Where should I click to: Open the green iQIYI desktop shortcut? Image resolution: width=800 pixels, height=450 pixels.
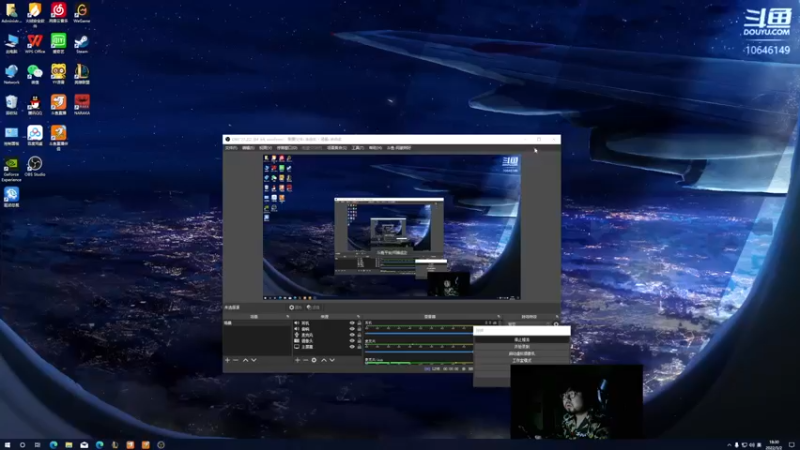pyautogui.click(x=58, y=44)
